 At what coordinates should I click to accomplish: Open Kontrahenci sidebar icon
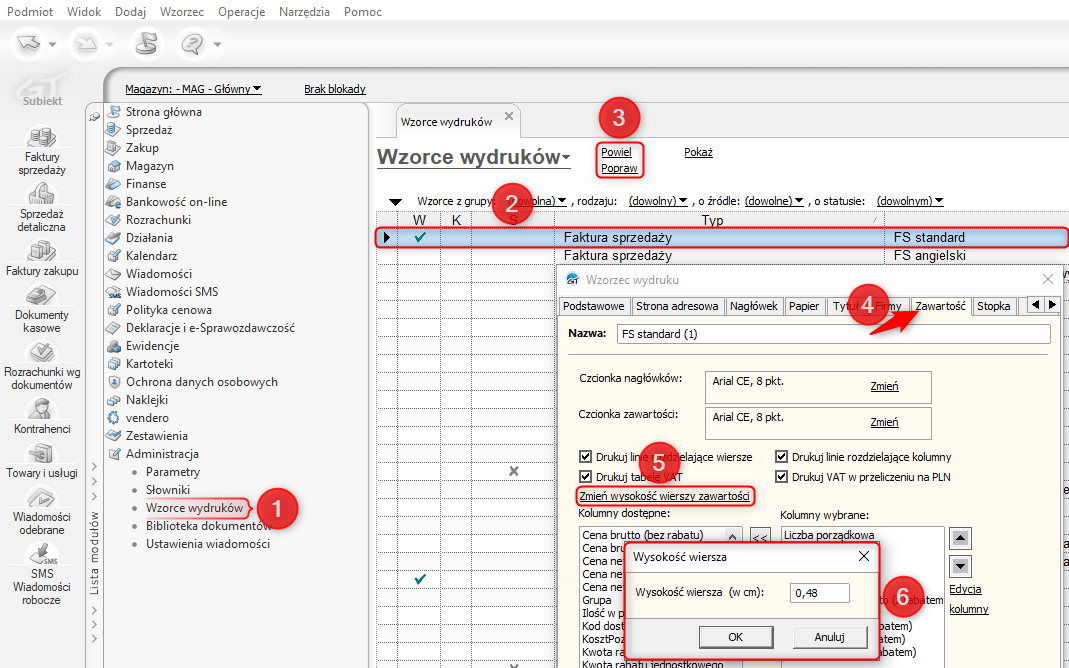[42, 408]
